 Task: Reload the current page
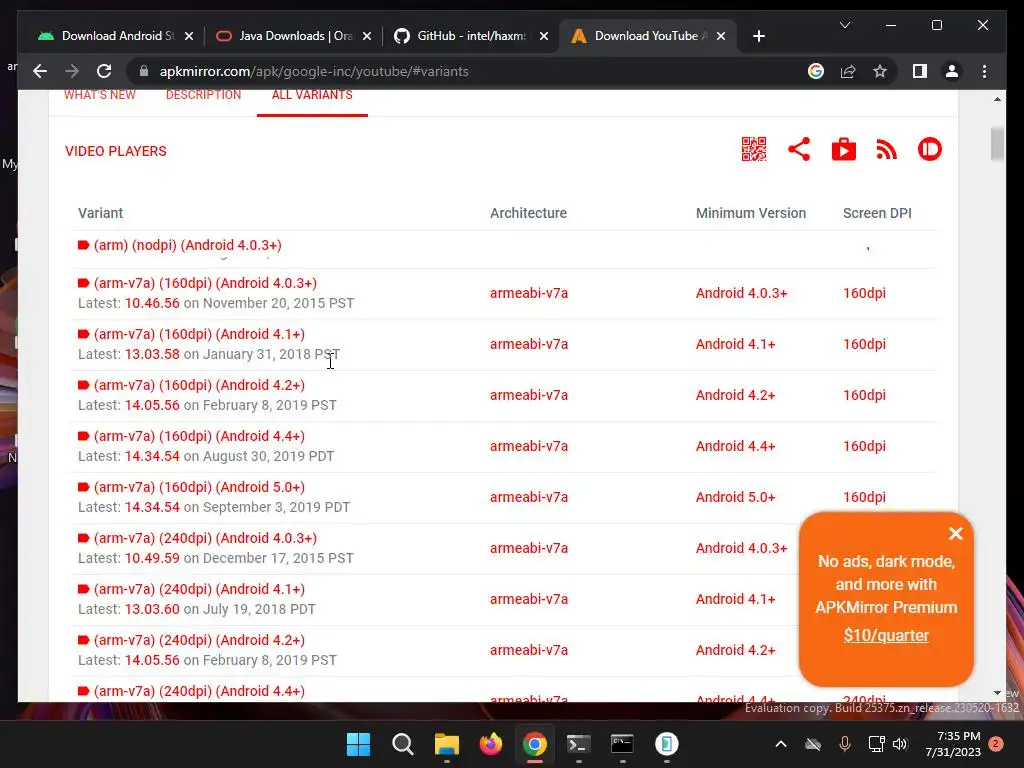pos(104,71)
